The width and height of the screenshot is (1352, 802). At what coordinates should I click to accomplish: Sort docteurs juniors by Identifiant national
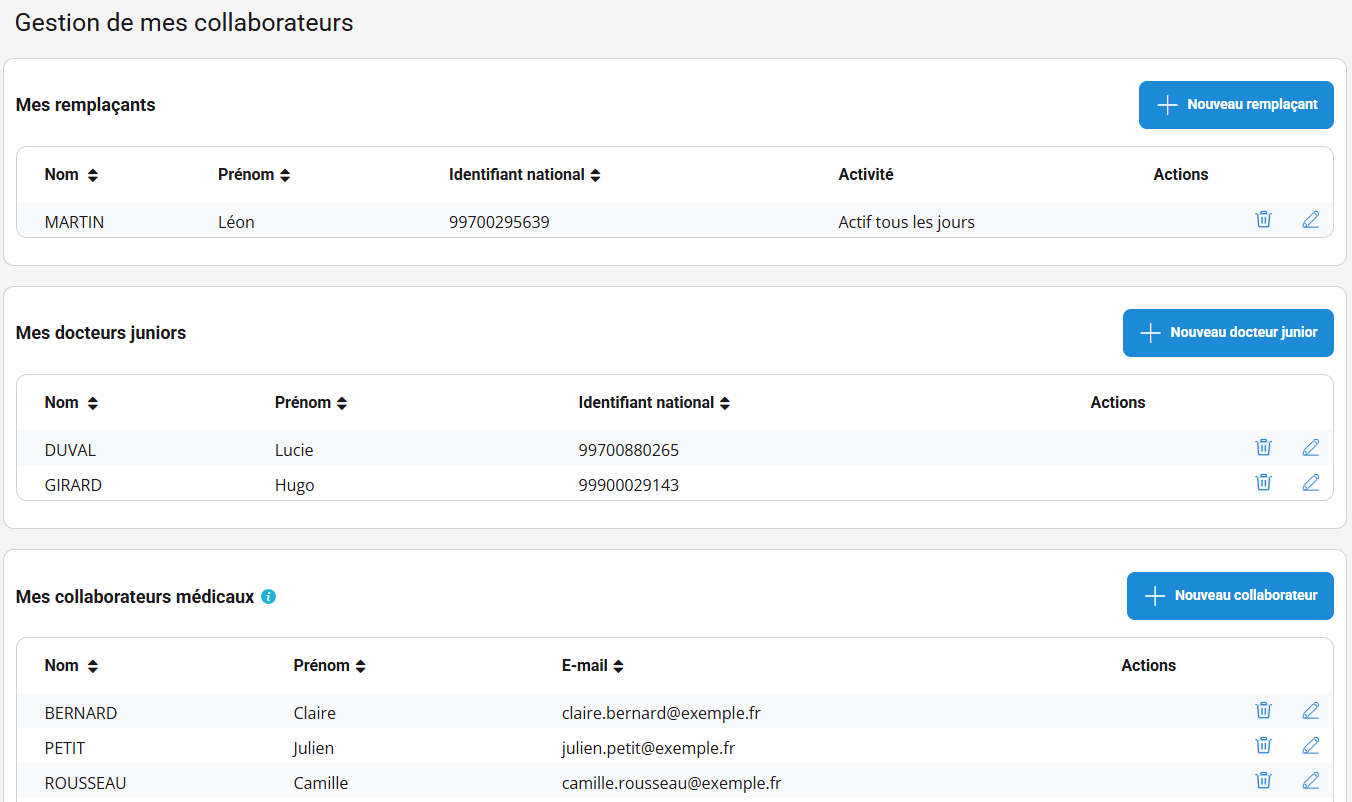coord(725,403)
